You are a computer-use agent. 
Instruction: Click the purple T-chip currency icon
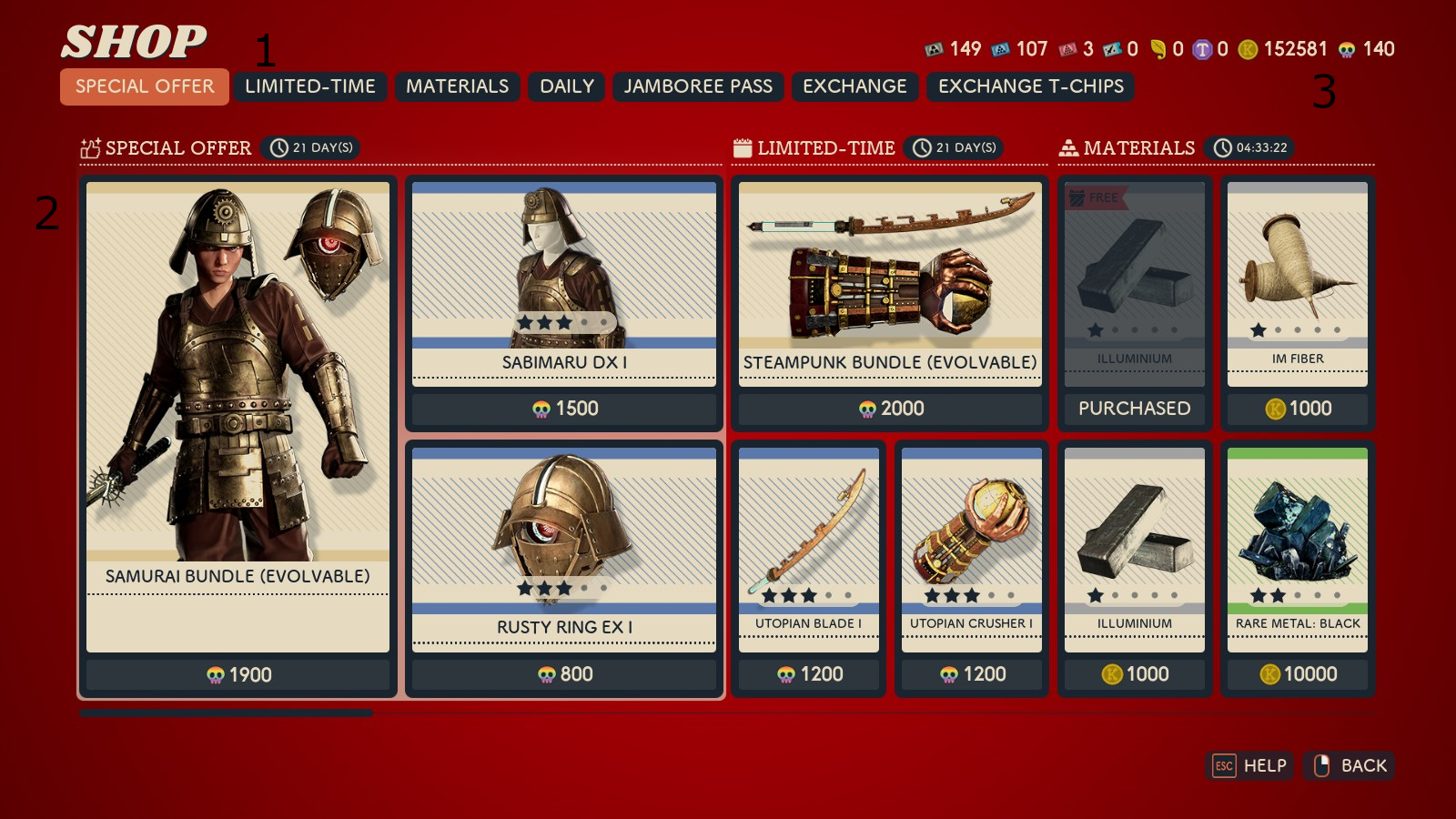(x=1203, y=49)
